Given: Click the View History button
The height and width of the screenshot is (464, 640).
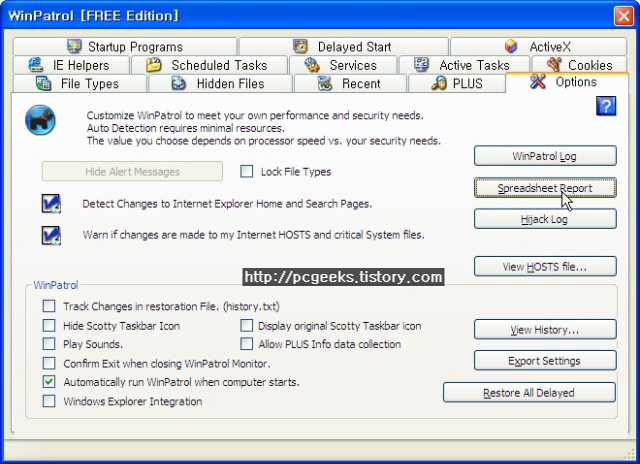Looking at the screenshot, I should pos(545,329).
